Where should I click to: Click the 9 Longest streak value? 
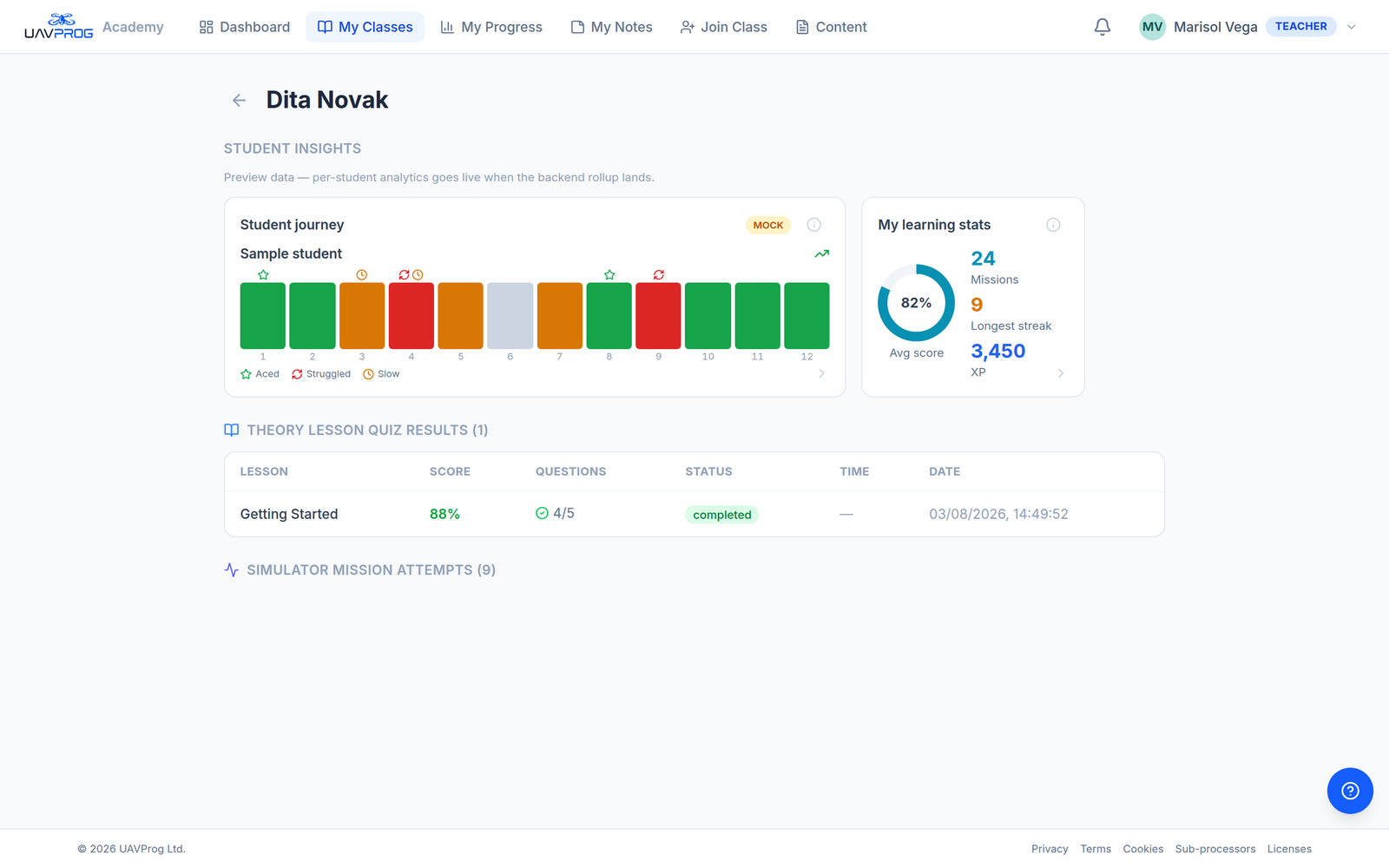pyautogui.click(x=977, y=305)
